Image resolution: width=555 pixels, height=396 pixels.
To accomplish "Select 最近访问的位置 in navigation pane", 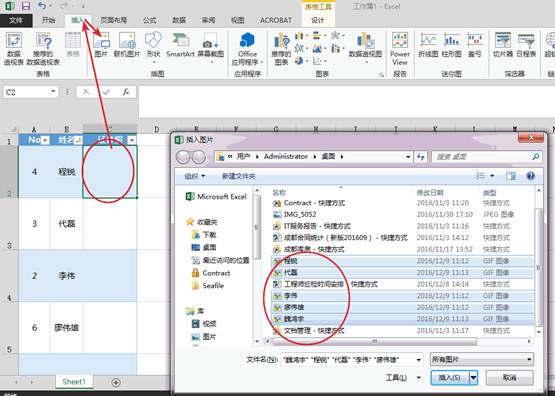I will [x=221, y=260].
